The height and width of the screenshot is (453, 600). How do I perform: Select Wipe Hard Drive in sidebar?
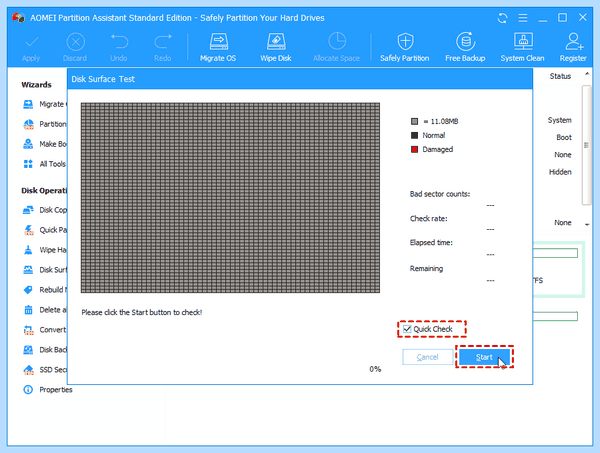(x=45, y=250)
